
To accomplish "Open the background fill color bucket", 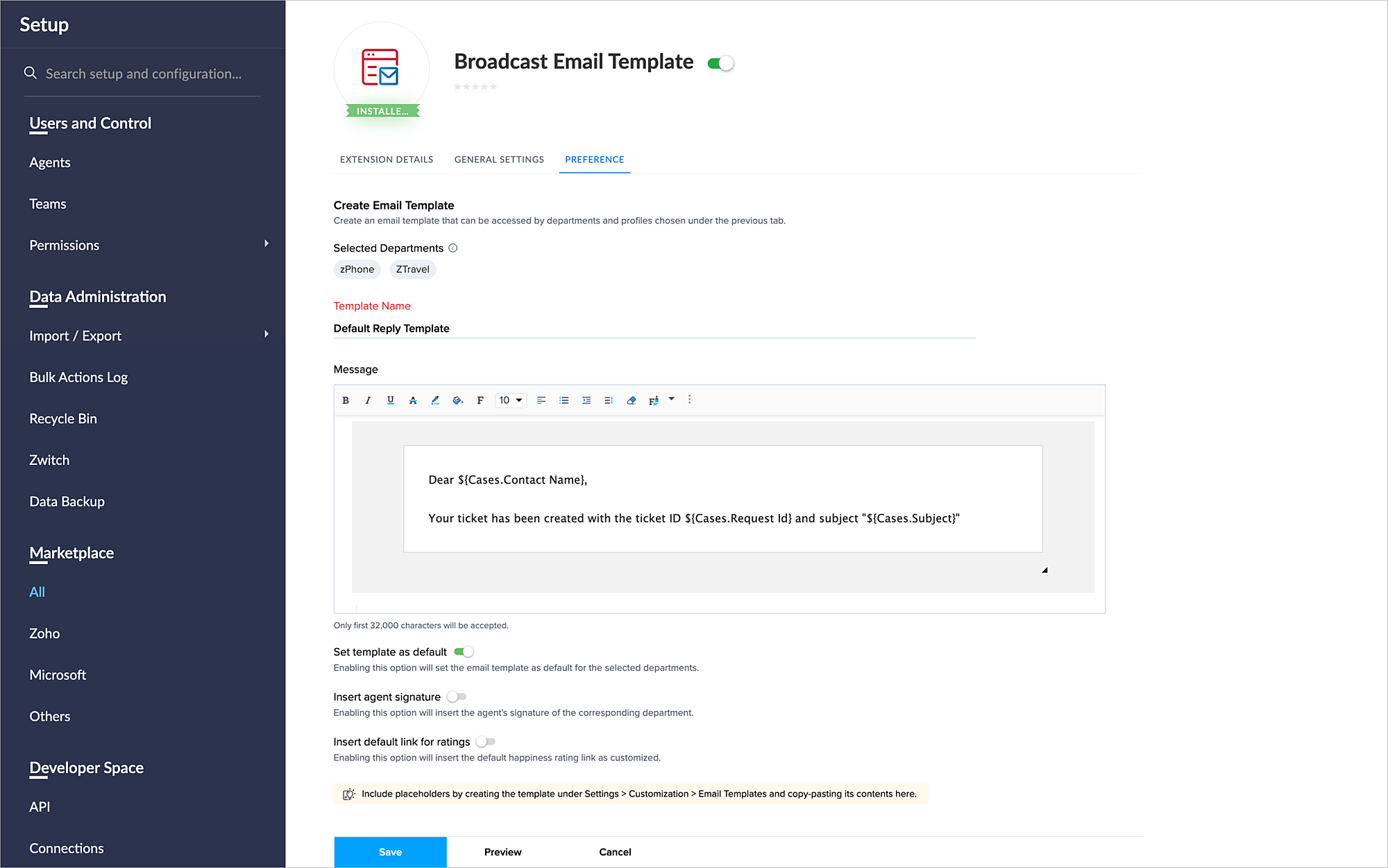I will [x=457, y=400].
